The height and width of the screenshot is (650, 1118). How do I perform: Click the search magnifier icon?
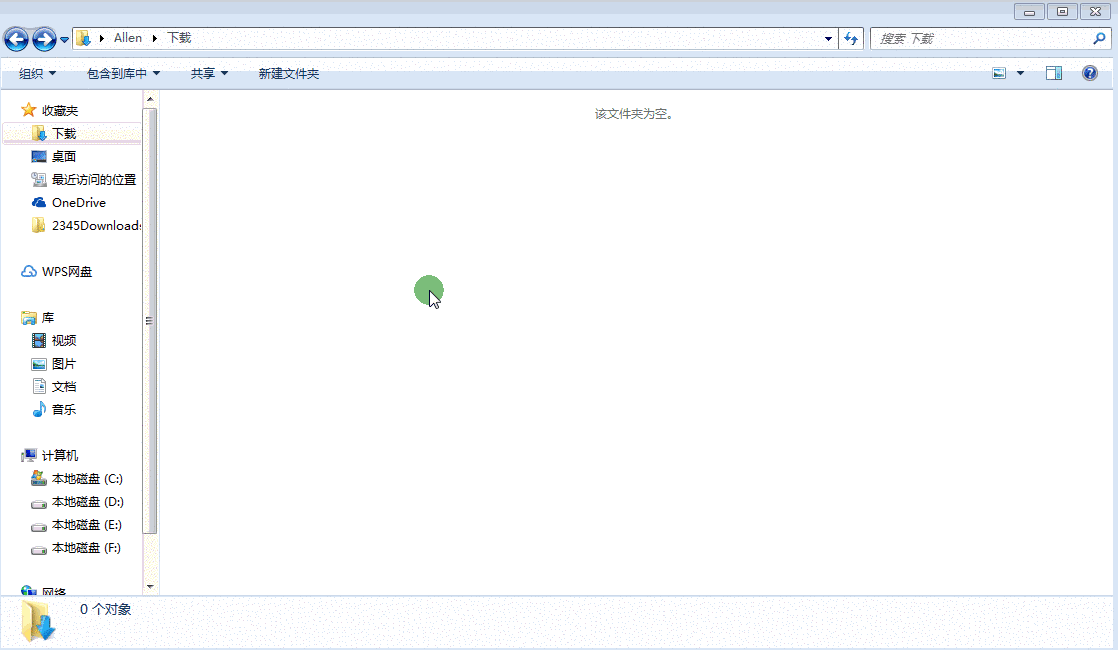(x=1099, y=38)
